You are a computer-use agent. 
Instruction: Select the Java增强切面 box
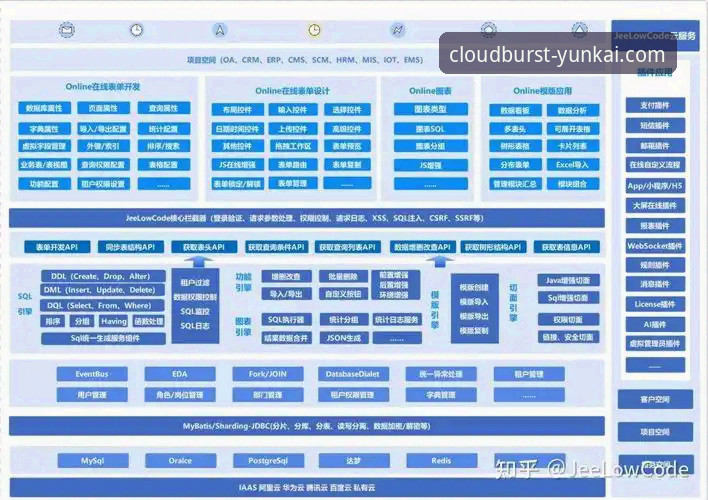click(568, 280)
